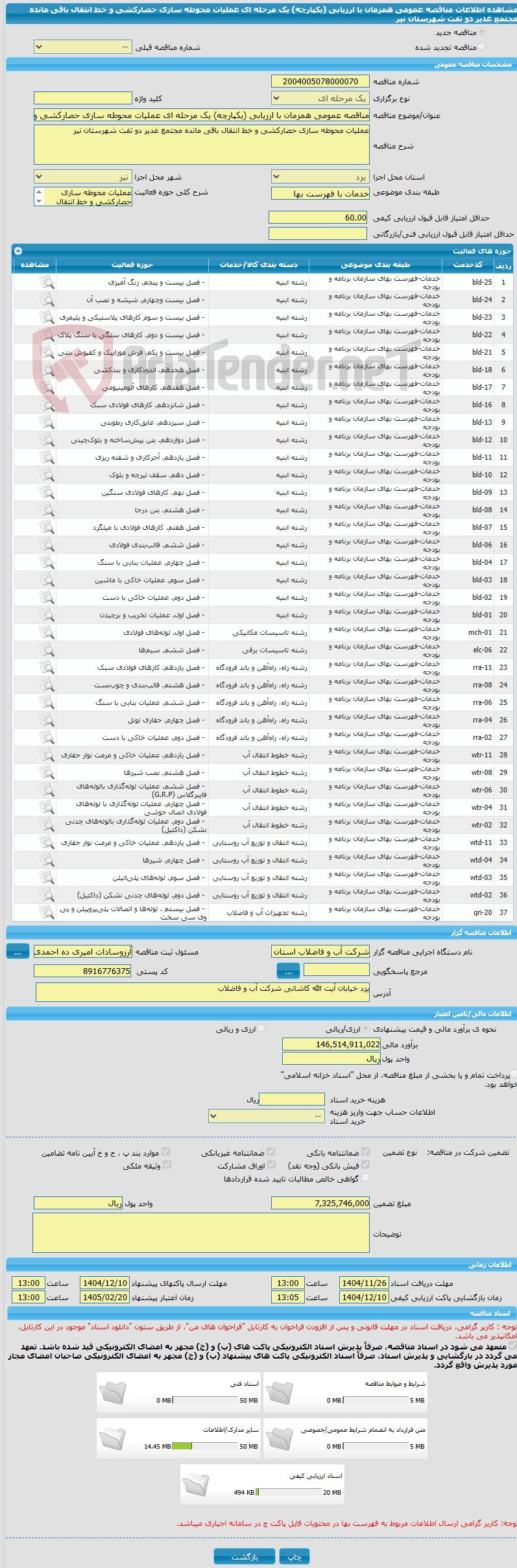Open view icon for row rra-04
The image size is (517, 1568).
[x=46, y=720]
